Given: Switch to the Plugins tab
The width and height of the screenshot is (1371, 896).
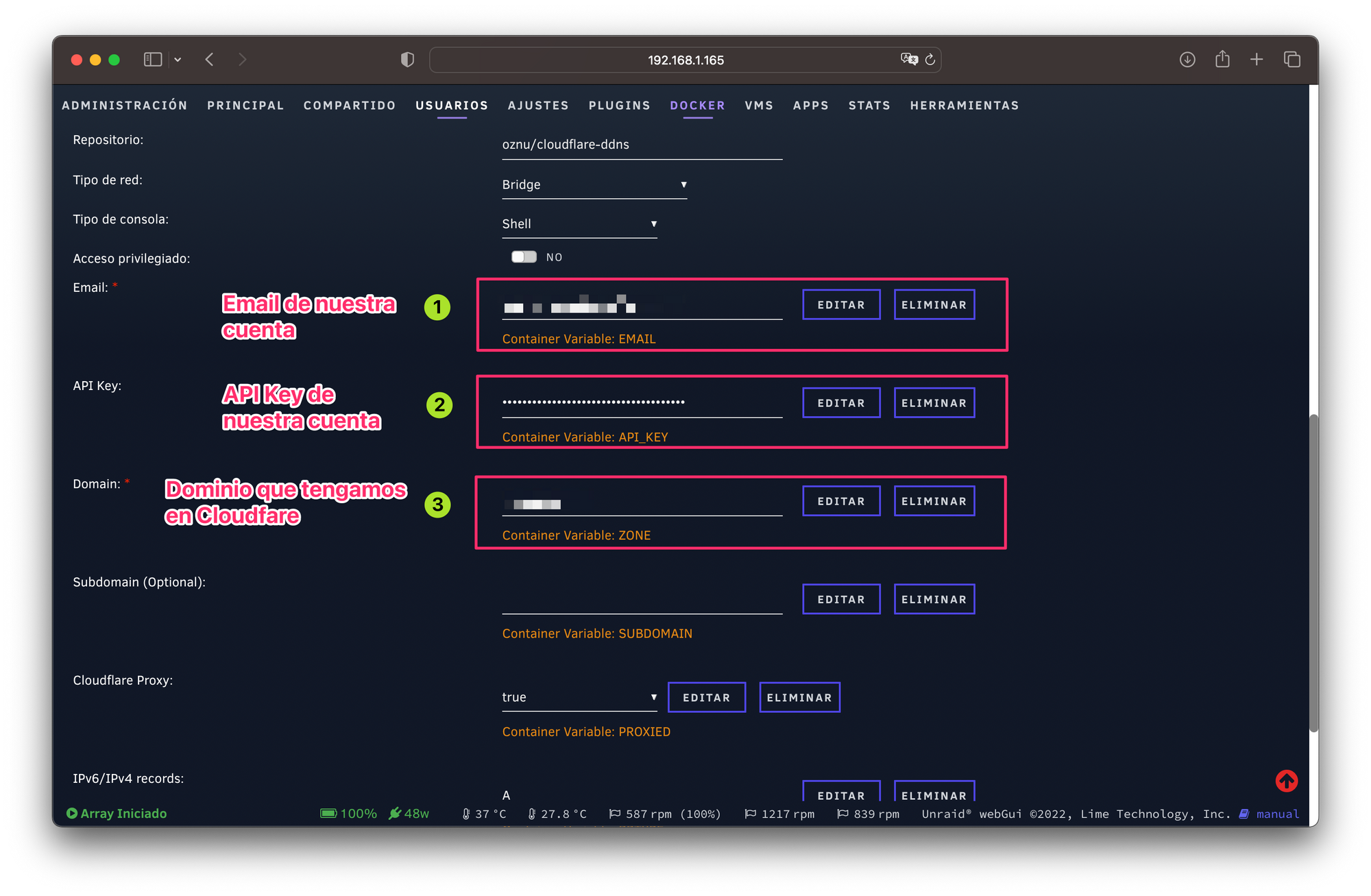Looking at the screenshot, I should [619, 106].
